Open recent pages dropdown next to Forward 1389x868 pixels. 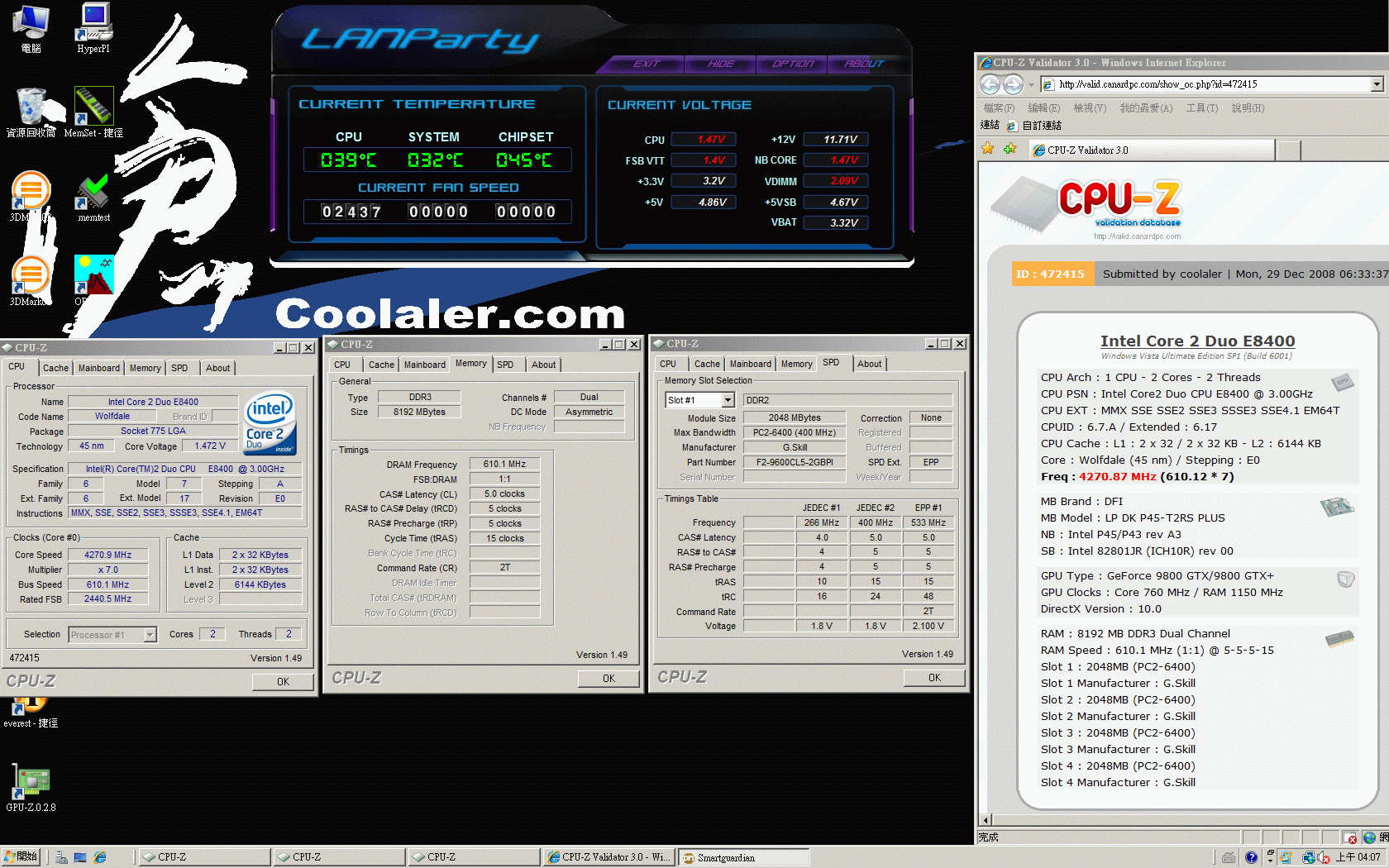coord(1031,84)
